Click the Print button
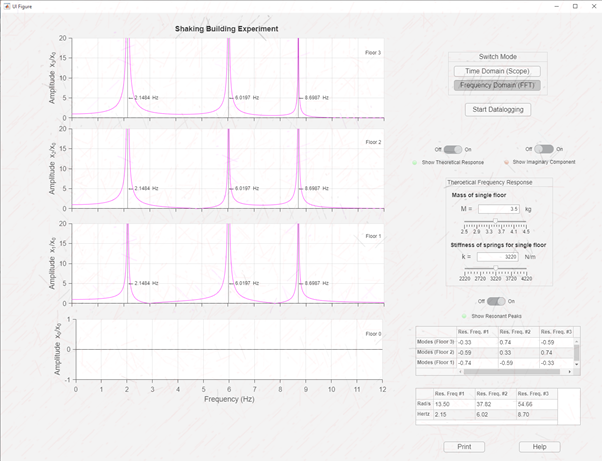Screen dimensions: 602x461 click(464, 447)
